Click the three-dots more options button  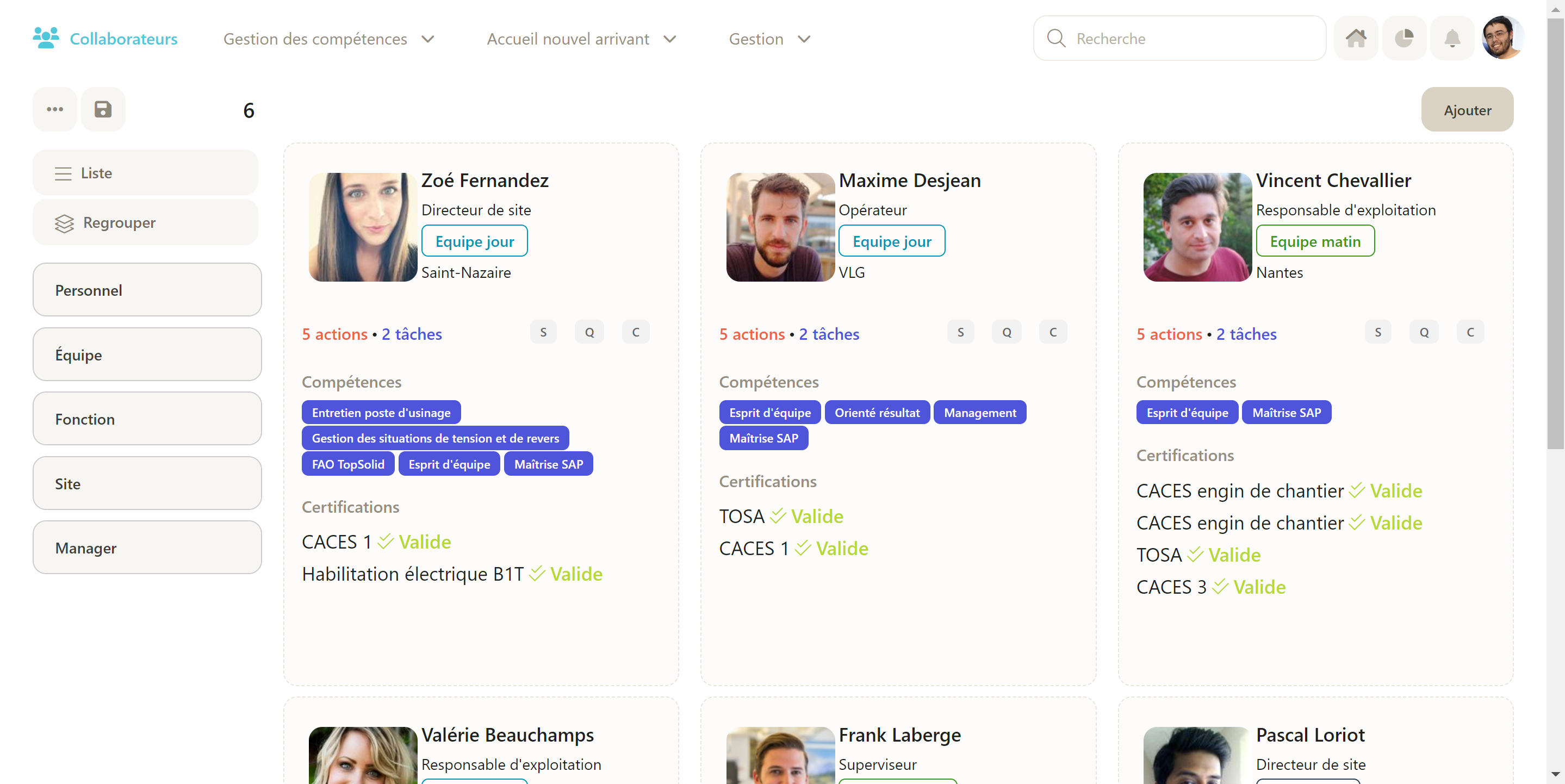55,109
